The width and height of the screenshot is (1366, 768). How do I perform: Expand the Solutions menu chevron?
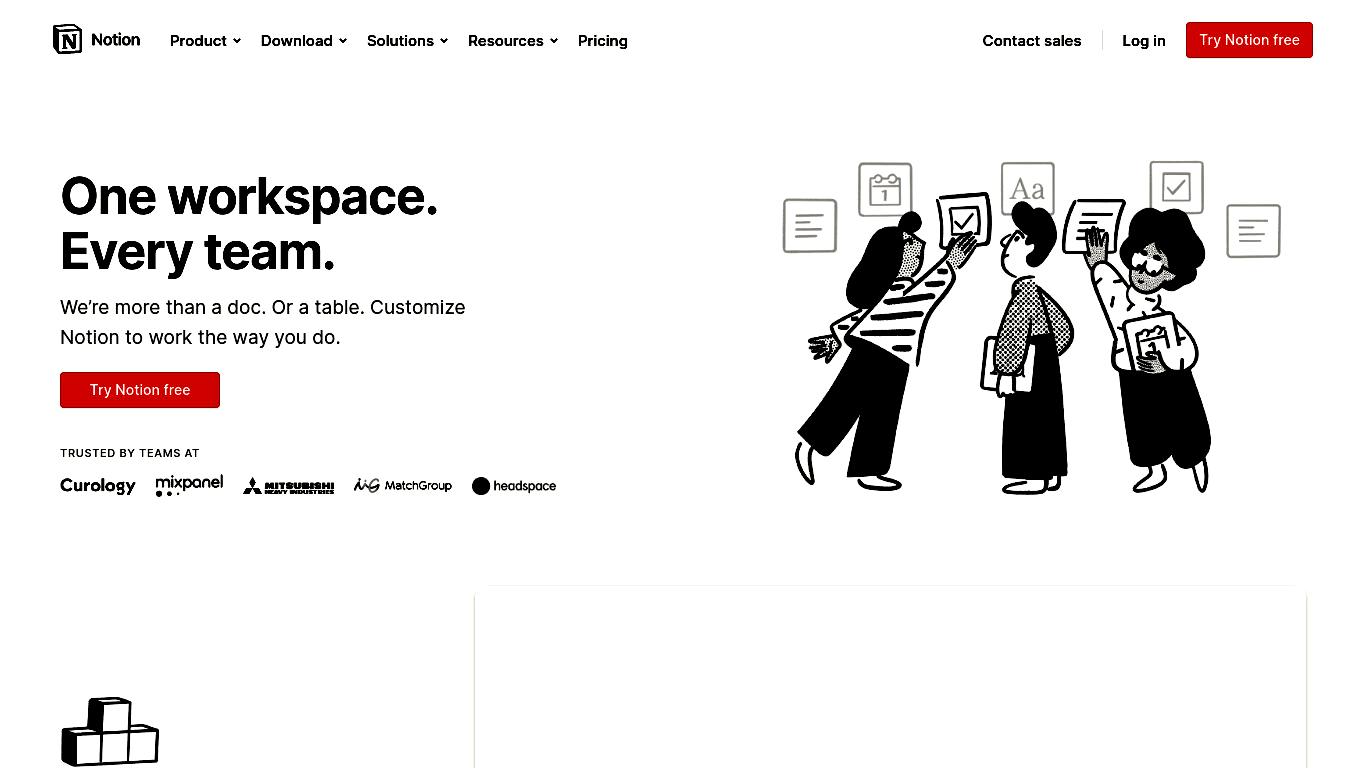point(444,41)
